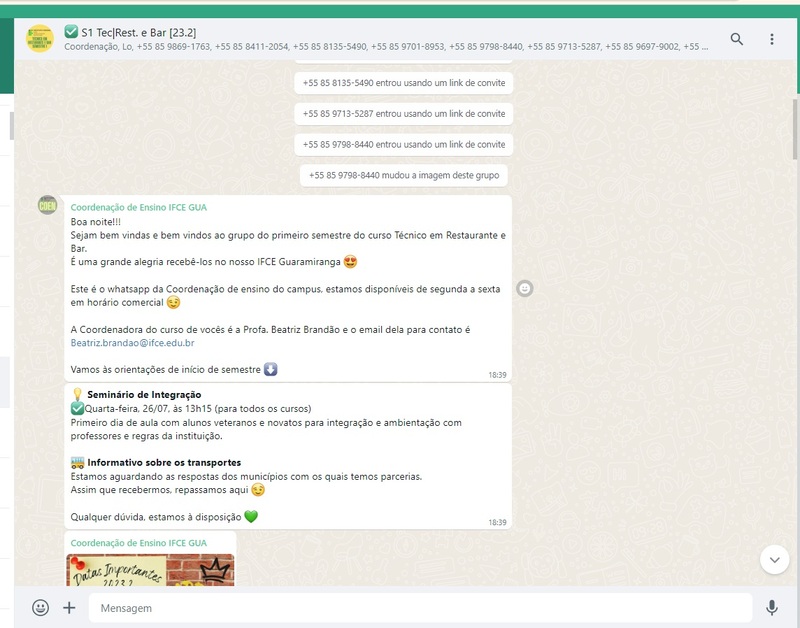Click notice about group image change
Viewport: 800px width, 628px height.
pyautogui.click(x=404, y=176)
